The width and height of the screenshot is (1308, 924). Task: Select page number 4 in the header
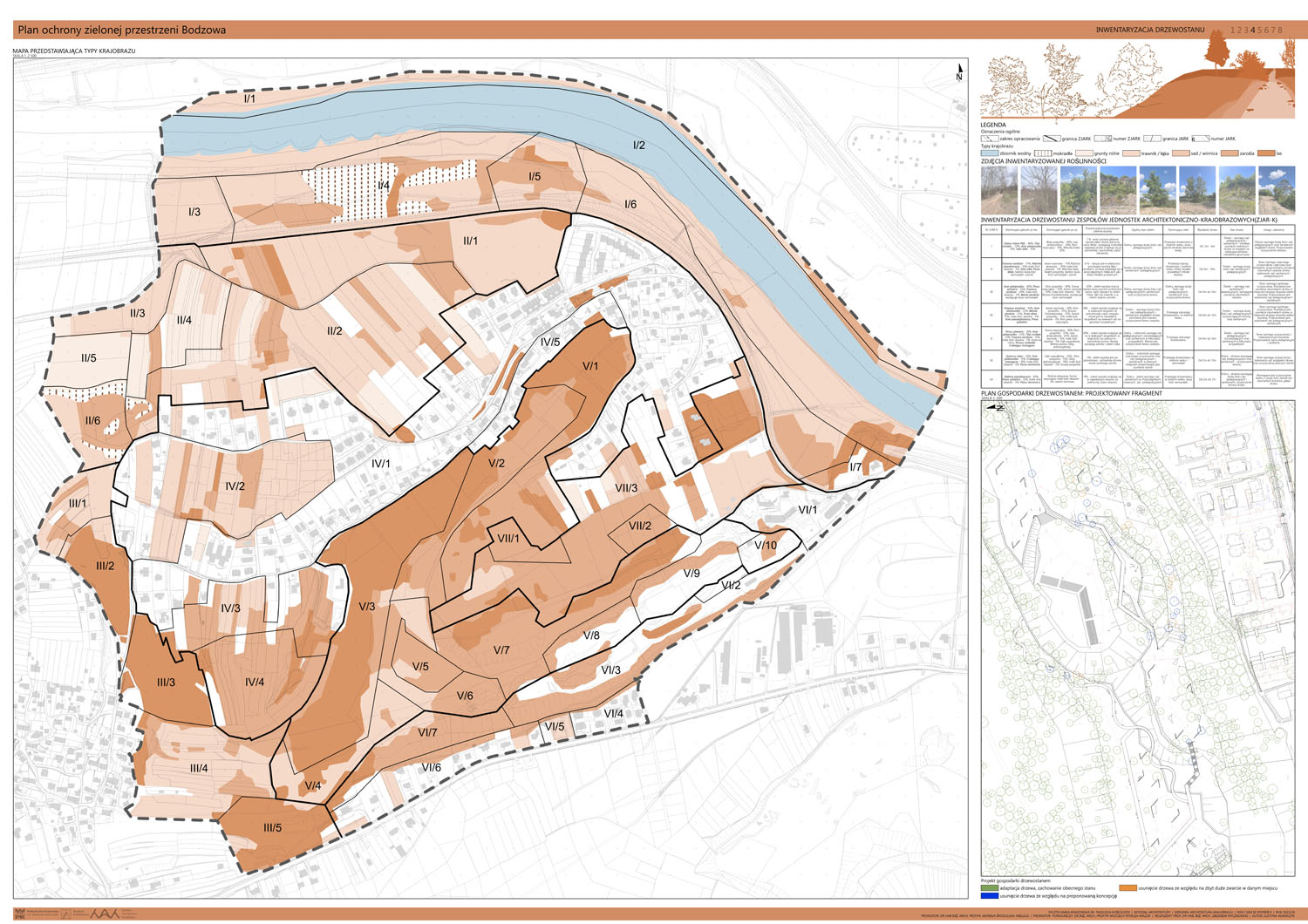pos(1253,31)
